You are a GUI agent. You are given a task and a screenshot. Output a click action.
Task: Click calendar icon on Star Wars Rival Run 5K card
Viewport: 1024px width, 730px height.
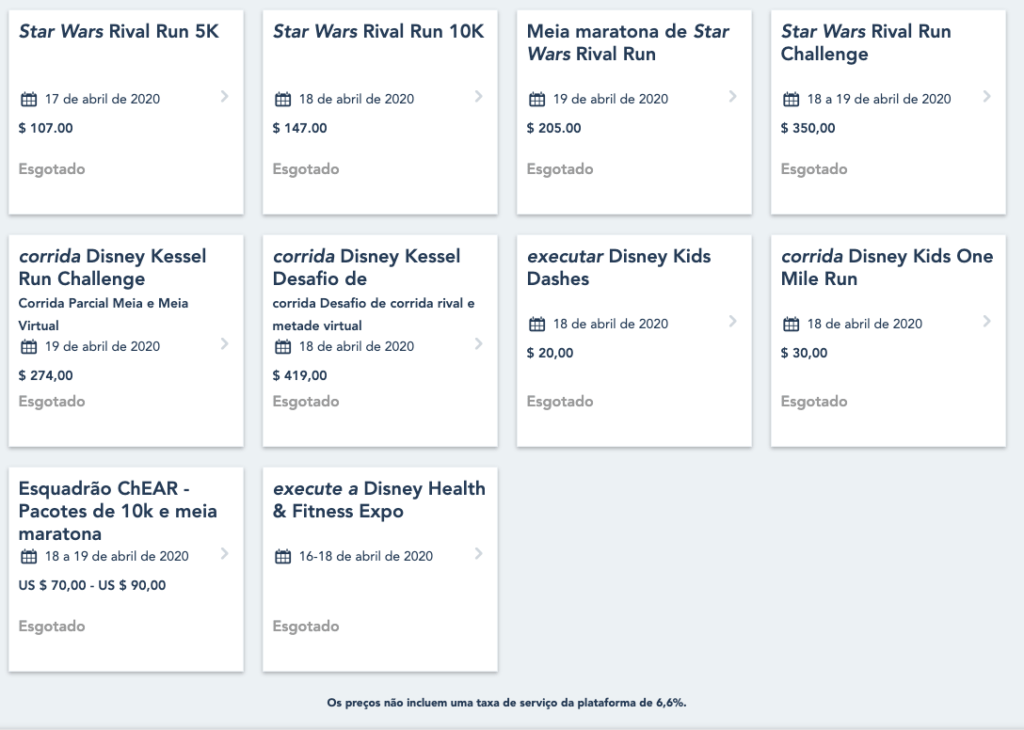click(29, 99)
